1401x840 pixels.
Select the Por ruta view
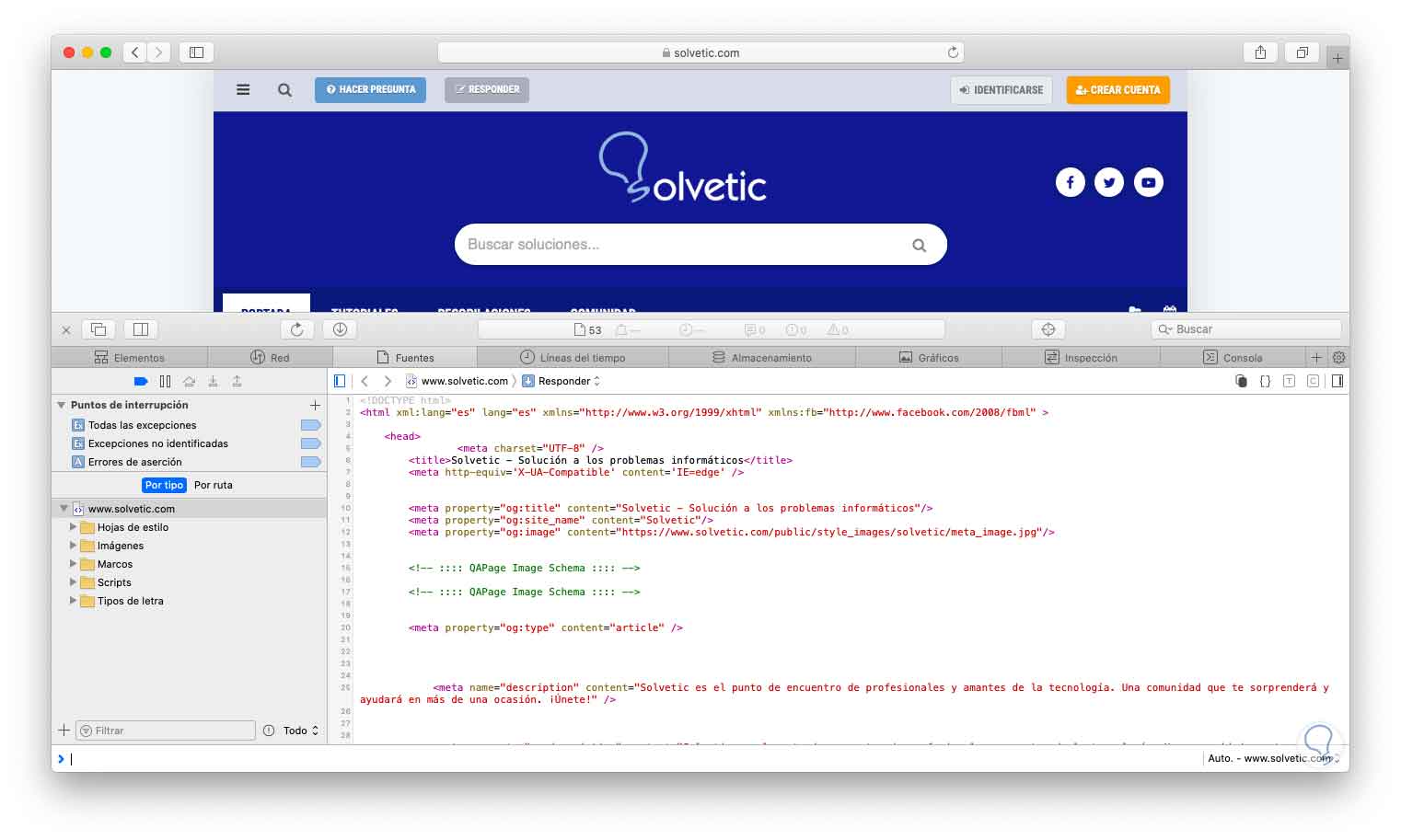point(214,485)
